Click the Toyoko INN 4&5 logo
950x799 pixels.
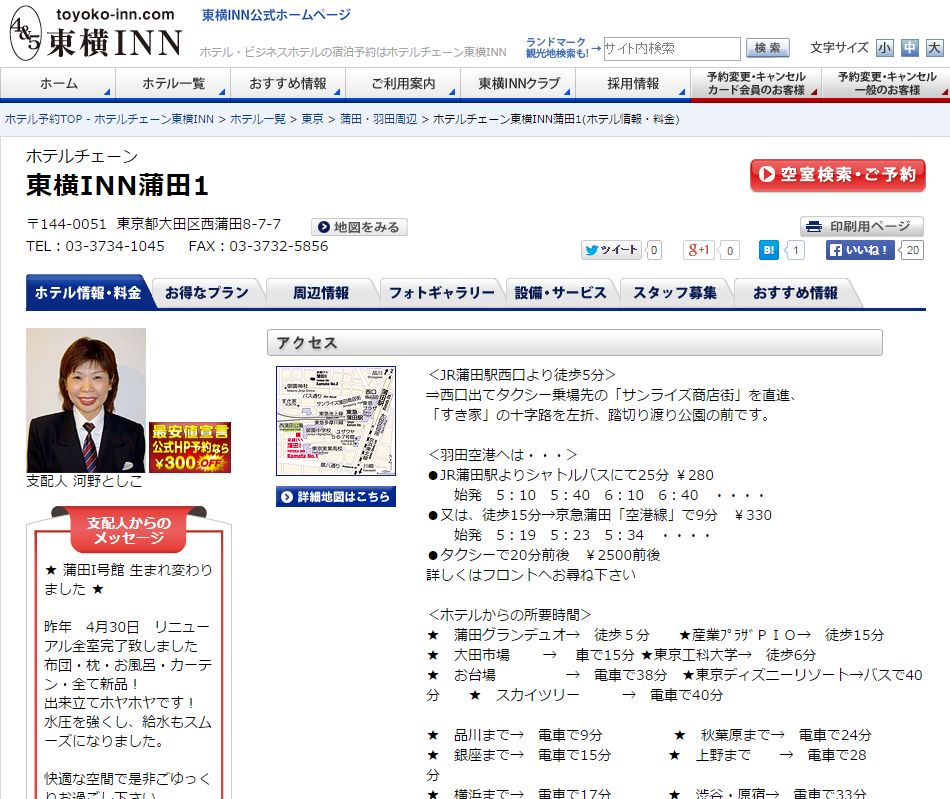[x=96, y=33]
